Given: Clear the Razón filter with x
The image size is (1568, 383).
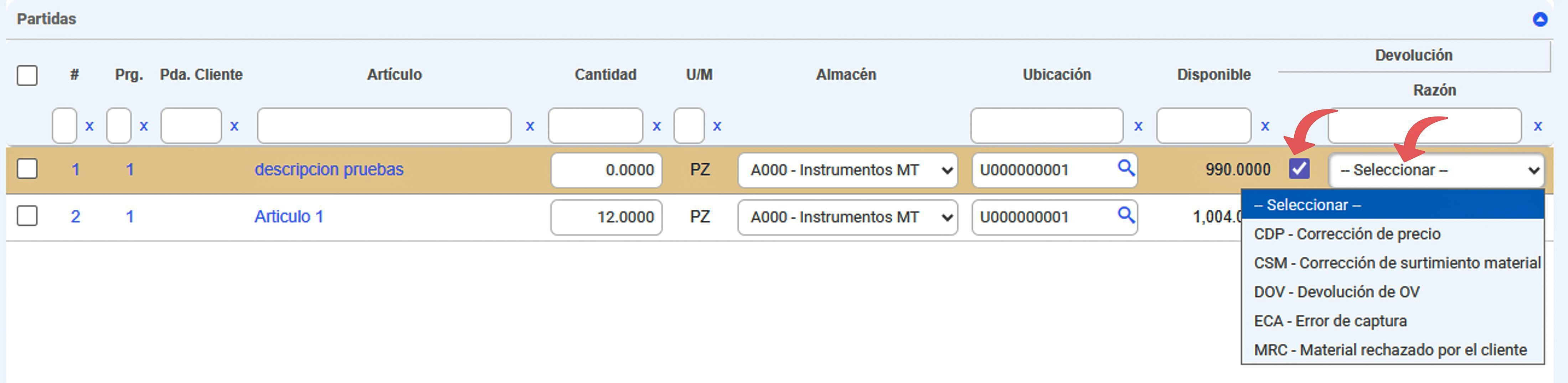Looking at the screenshot, I should [x=1538, y=126].
